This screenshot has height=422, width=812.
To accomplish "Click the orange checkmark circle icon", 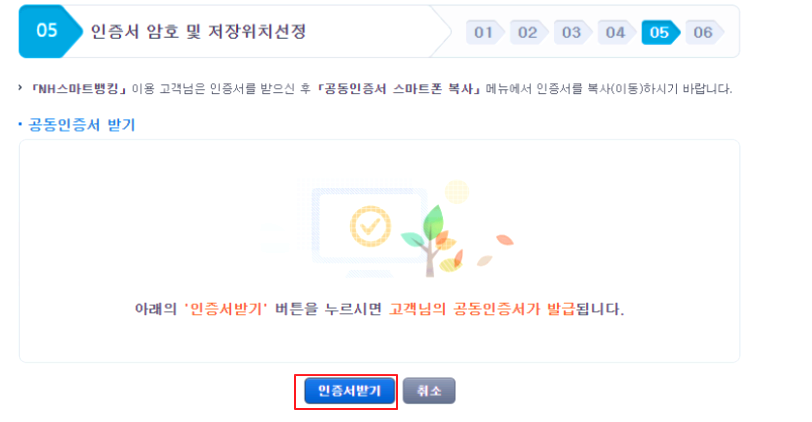I will click(370, 226).
